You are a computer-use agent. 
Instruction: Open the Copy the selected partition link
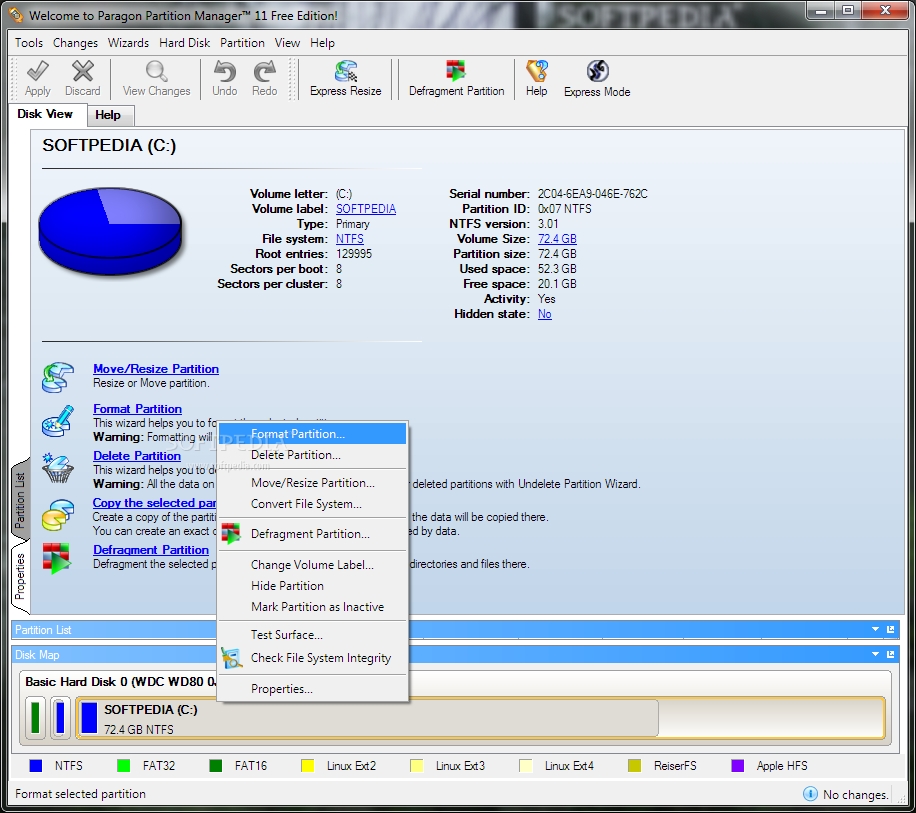[154, 503]
